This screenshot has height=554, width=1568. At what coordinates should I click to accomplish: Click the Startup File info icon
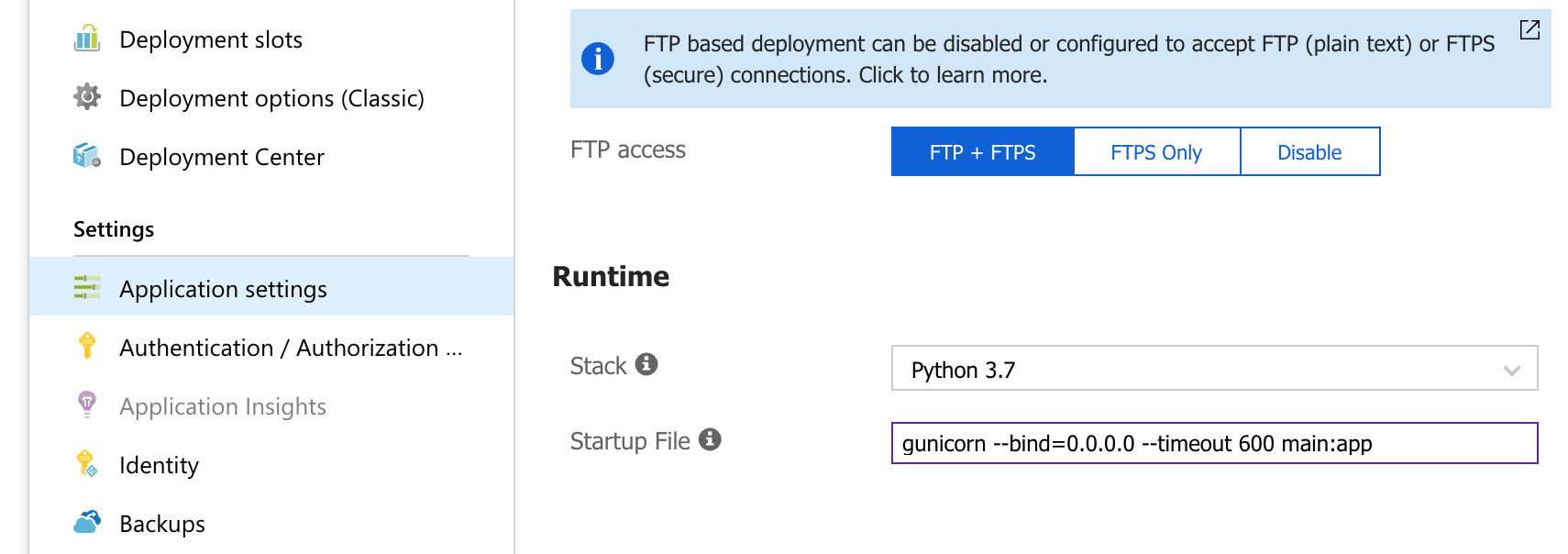tap(710, 439)
